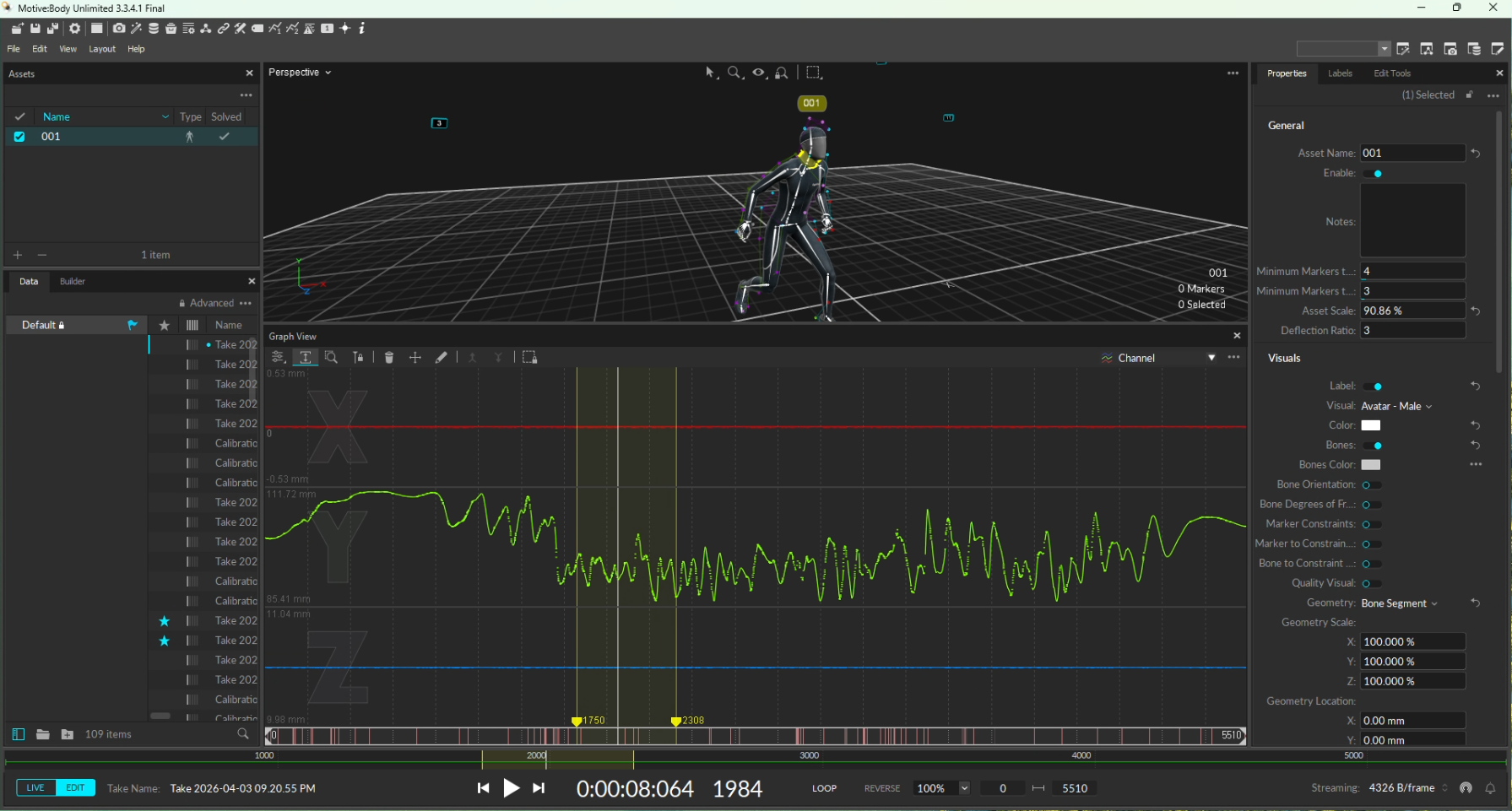1512x811 pixels.
Task: Click the zoom magnifier tool in Perspective view
Action: coord(734,73)
